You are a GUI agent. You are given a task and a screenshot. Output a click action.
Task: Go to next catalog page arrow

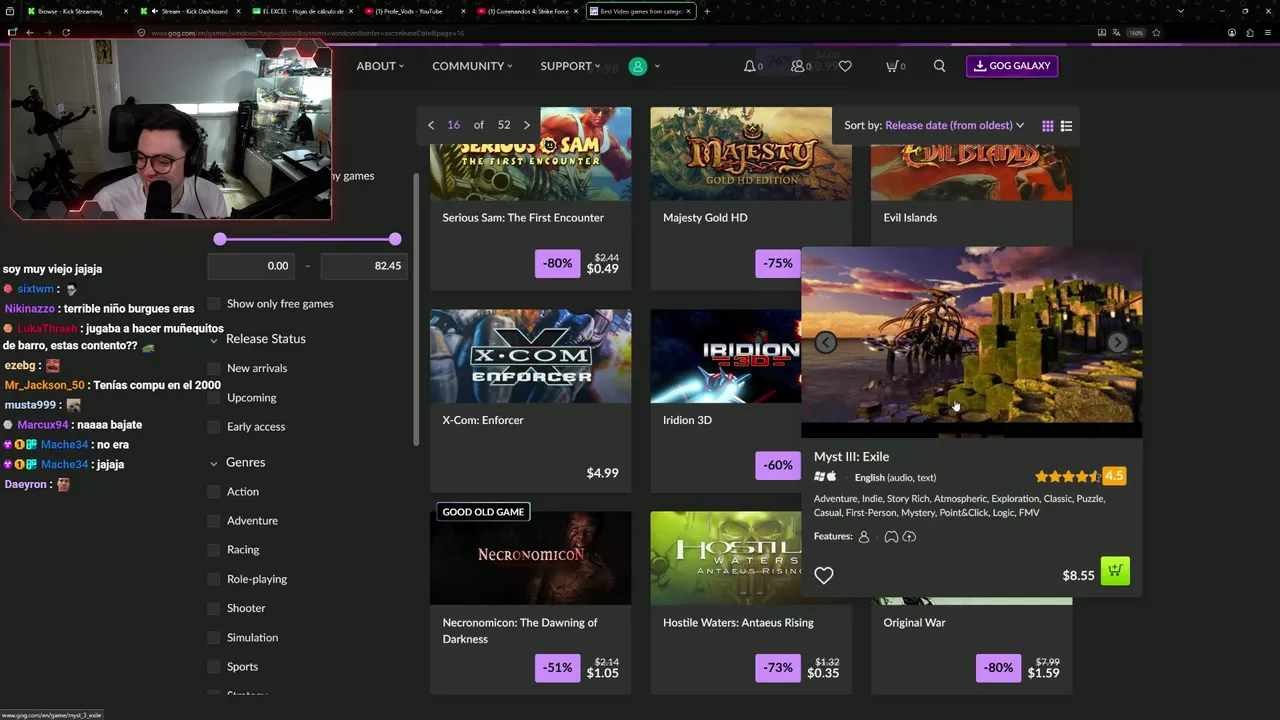(527, 125)
